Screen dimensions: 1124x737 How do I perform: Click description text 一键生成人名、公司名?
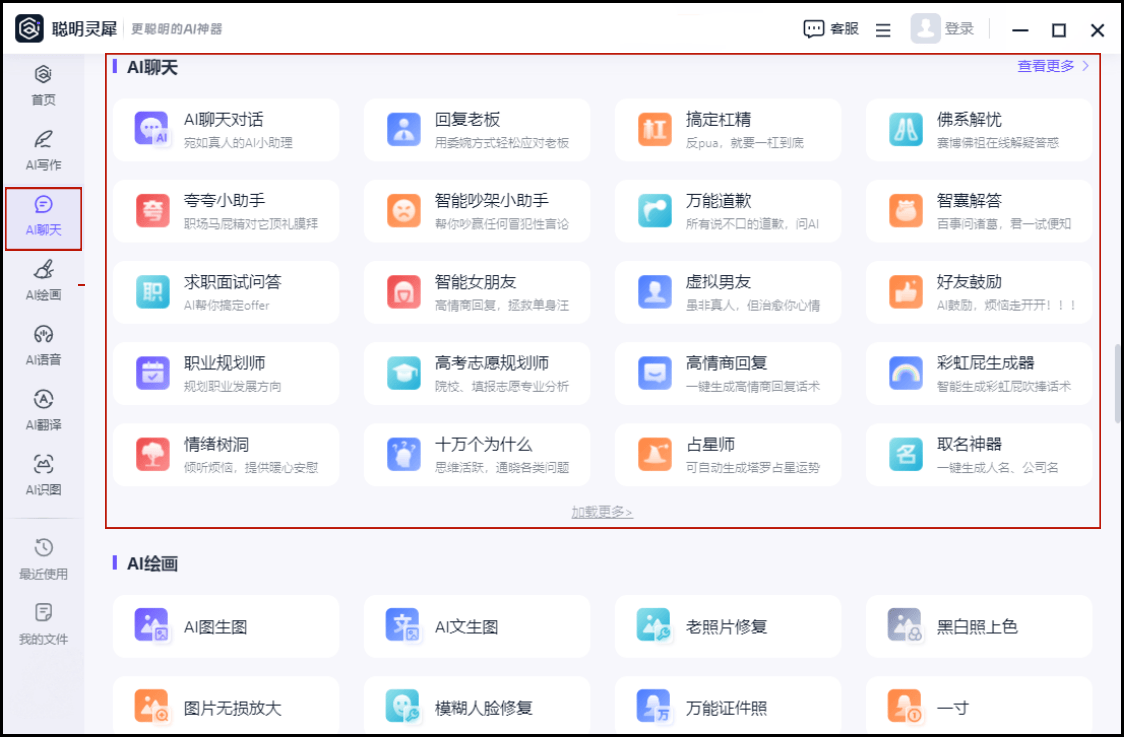997,467
